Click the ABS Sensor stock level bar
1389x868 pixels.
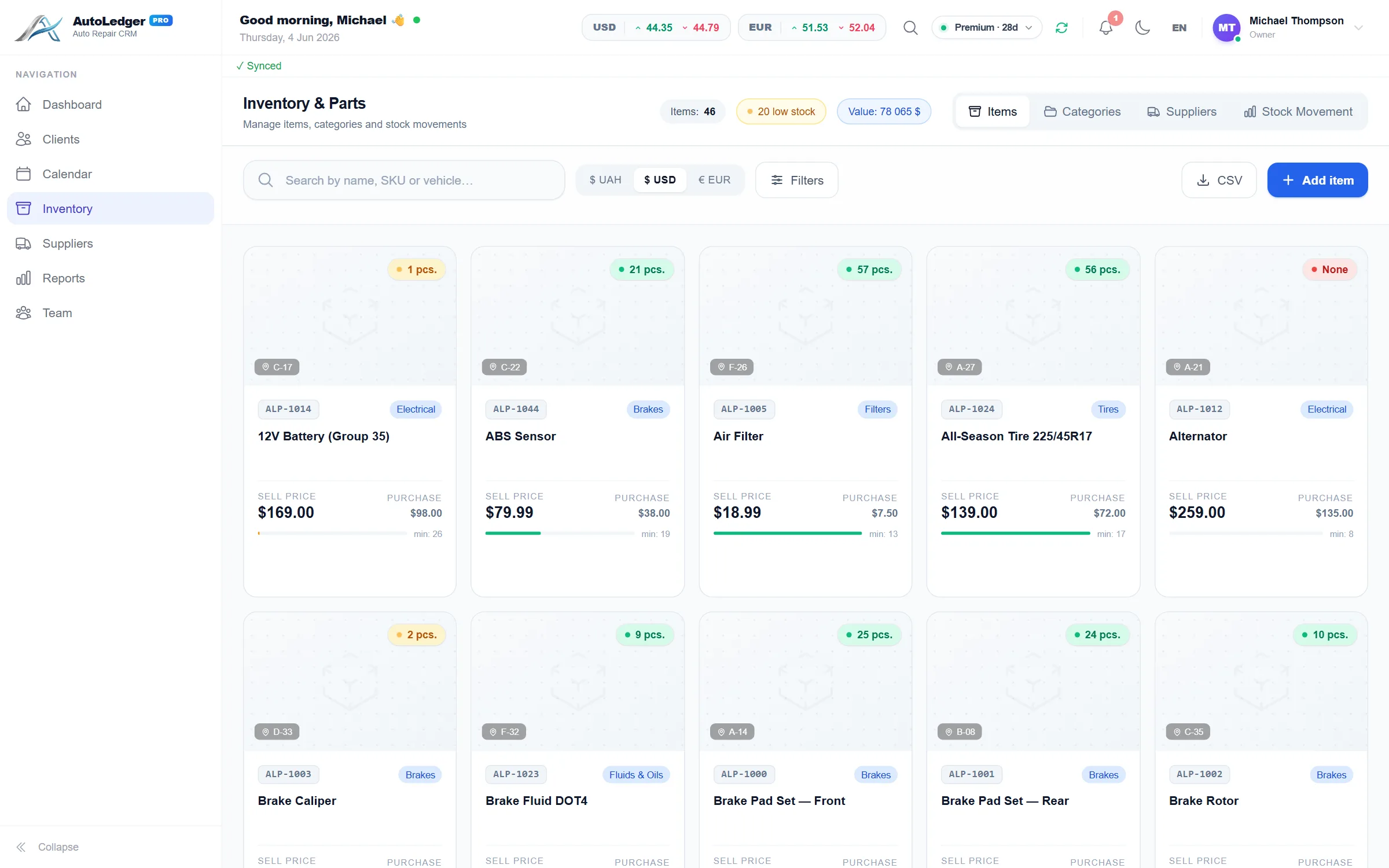(x=560, y=533)
